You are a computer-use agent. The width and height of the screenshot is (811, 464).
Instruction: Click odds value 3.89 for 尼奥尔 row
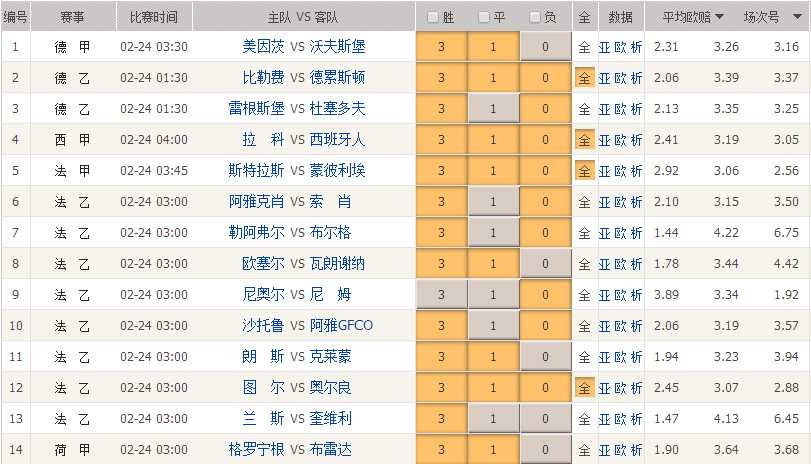coord(666,295)
